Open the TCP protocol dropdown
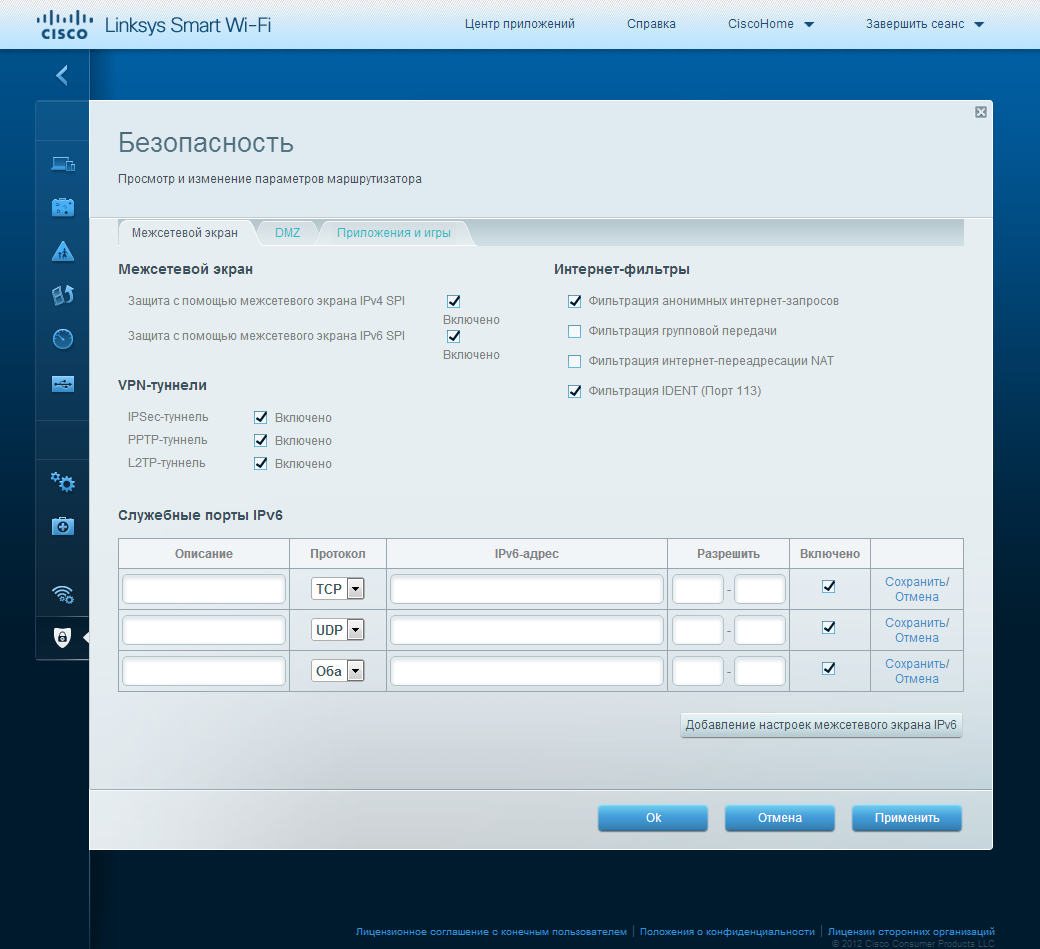This screenshot has height=949, width=1040. pyautogui.click(x=338, y=589)
